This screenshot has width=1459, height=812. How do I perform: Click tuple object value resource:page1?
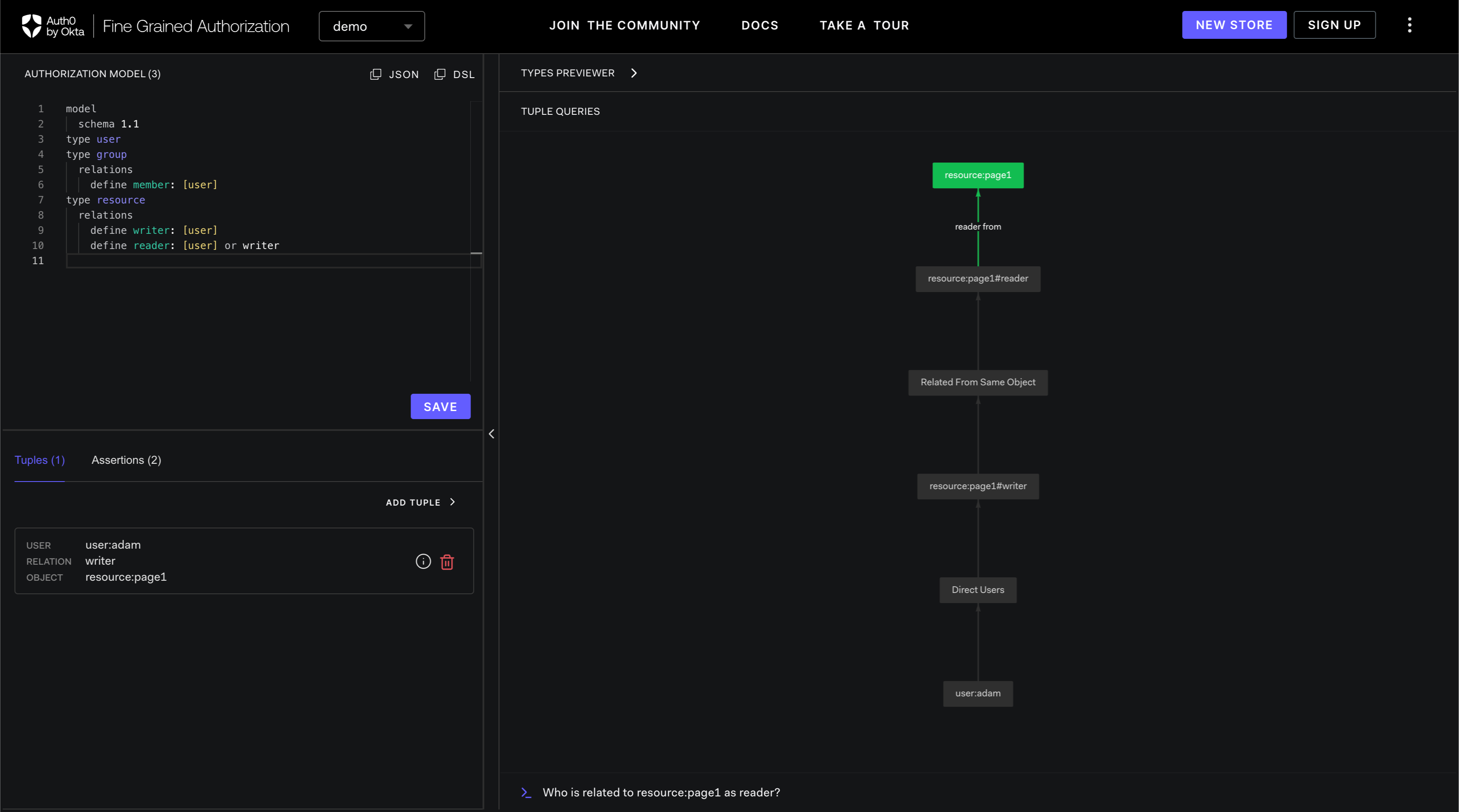point(126,577)
